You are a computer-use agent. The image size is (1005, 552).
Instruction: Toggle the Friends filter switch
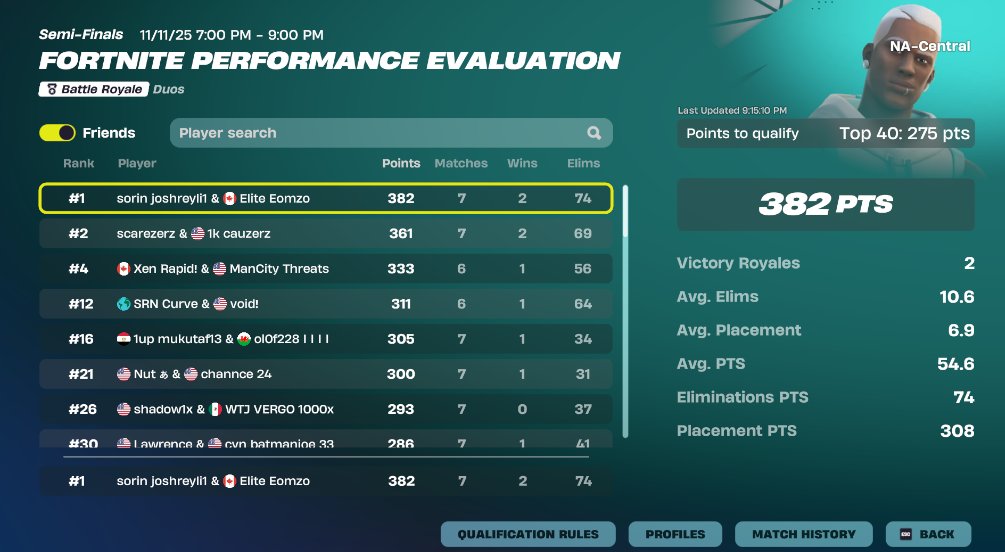(57, 133)
